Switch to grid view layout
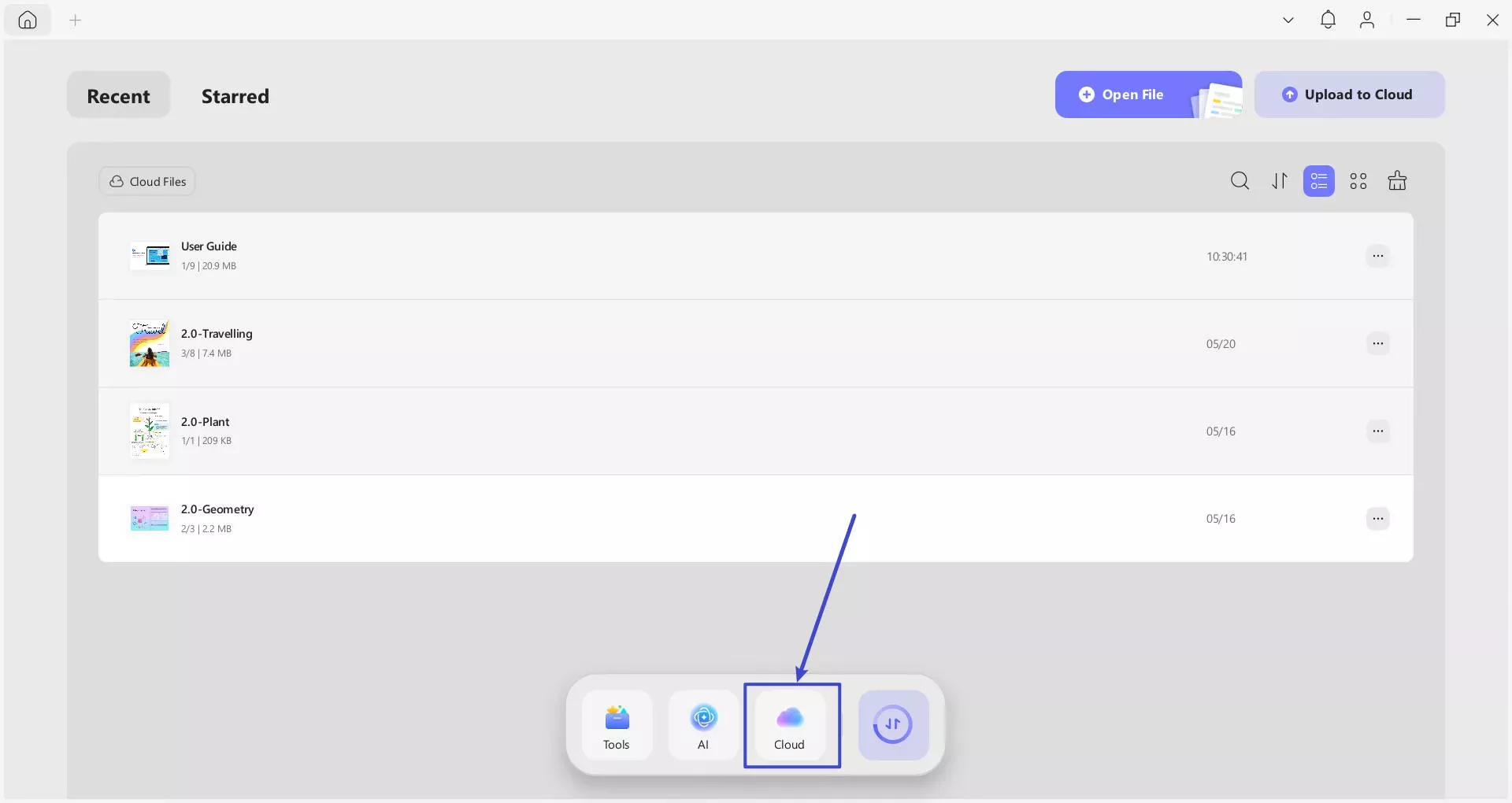1512x803 pixels. [1358, 181]
